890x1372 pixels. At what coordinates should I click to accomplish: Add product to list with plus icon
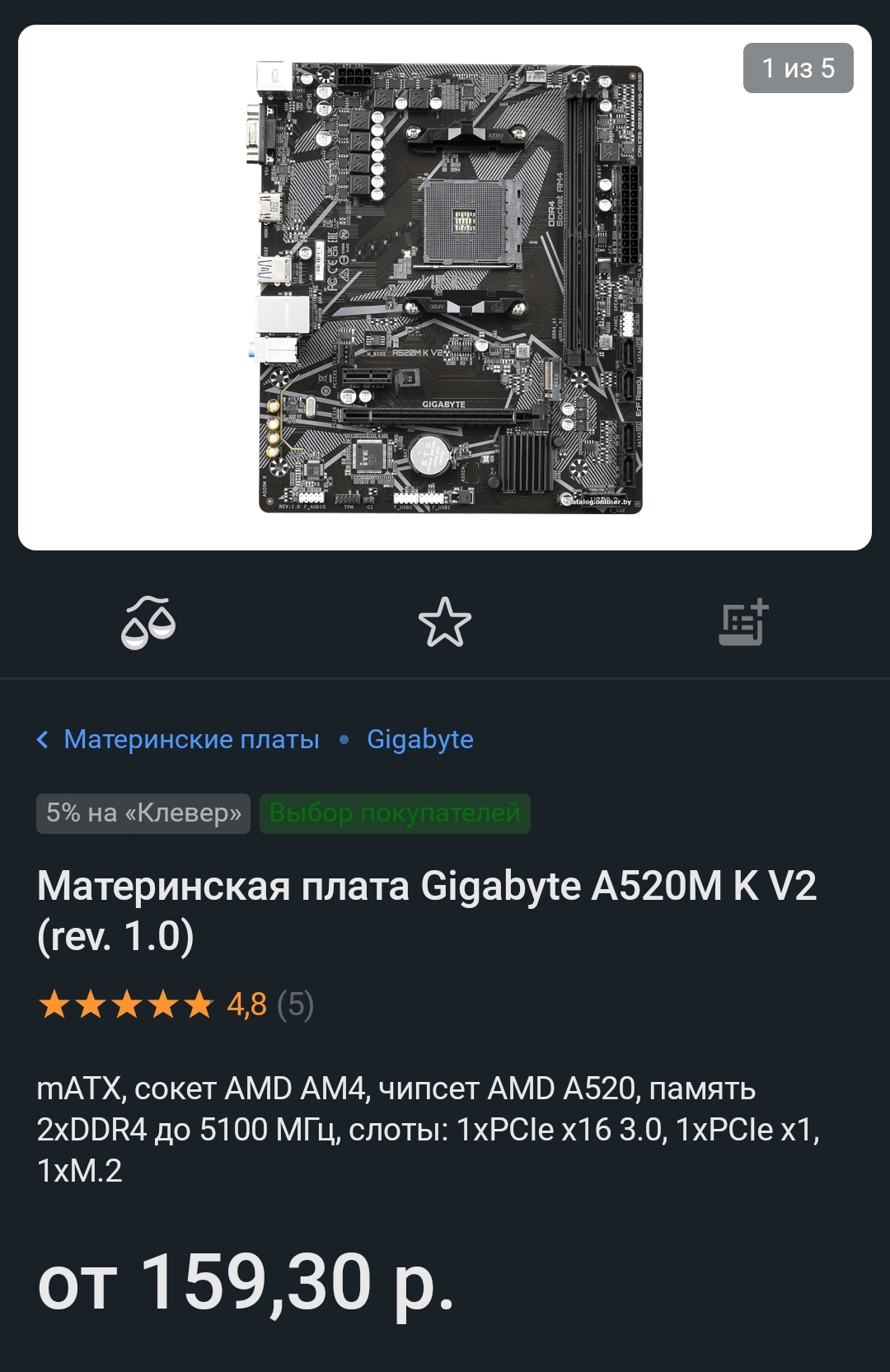click(x=743, y=622)
